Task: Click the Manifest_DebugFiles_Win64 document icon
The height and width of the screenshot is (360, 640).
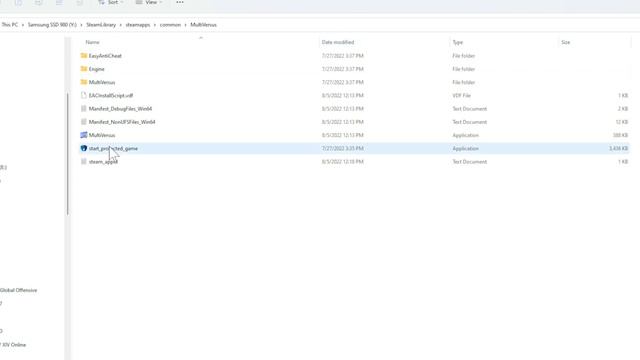Action: [x=84, y=109]
